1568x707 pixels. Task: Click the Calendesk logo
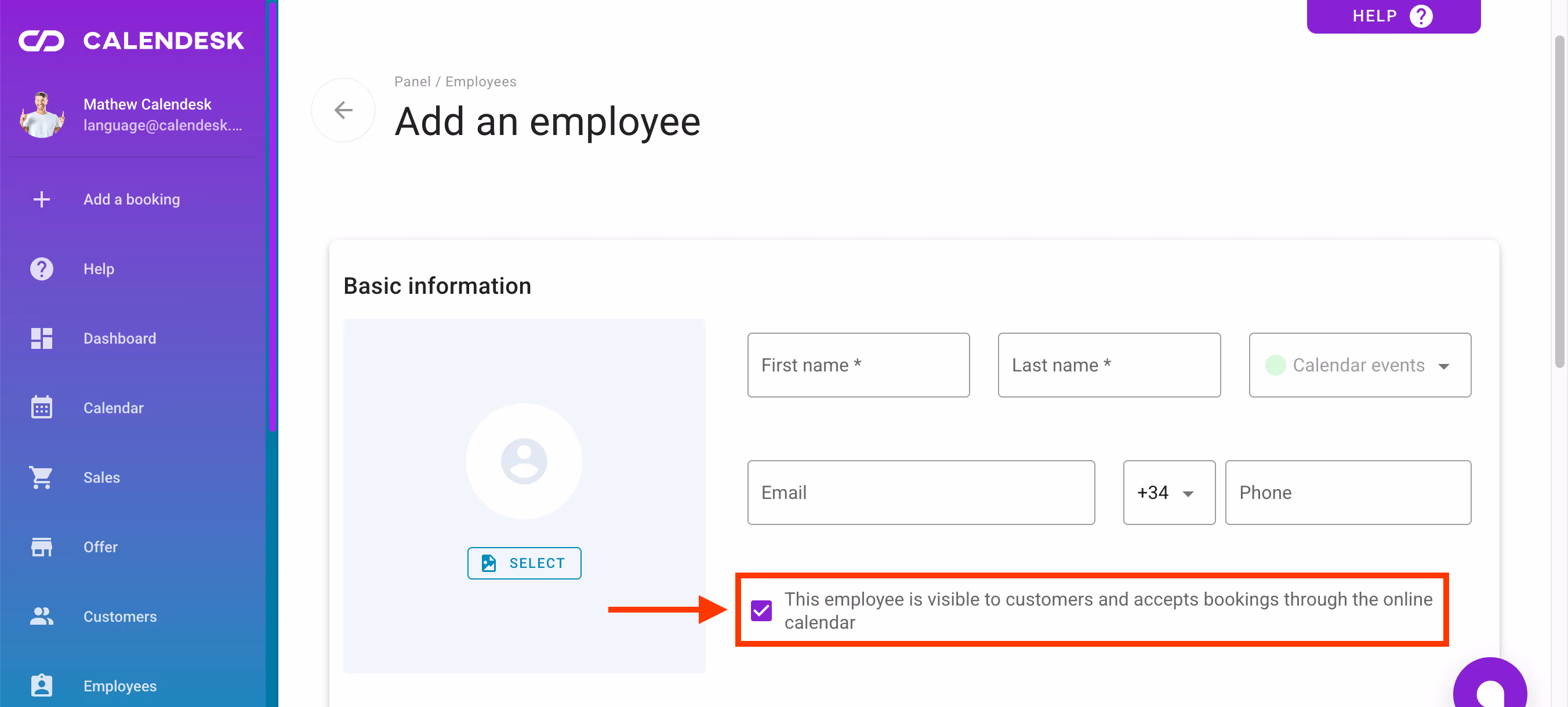pyautogui.click(x=132, y=39)
